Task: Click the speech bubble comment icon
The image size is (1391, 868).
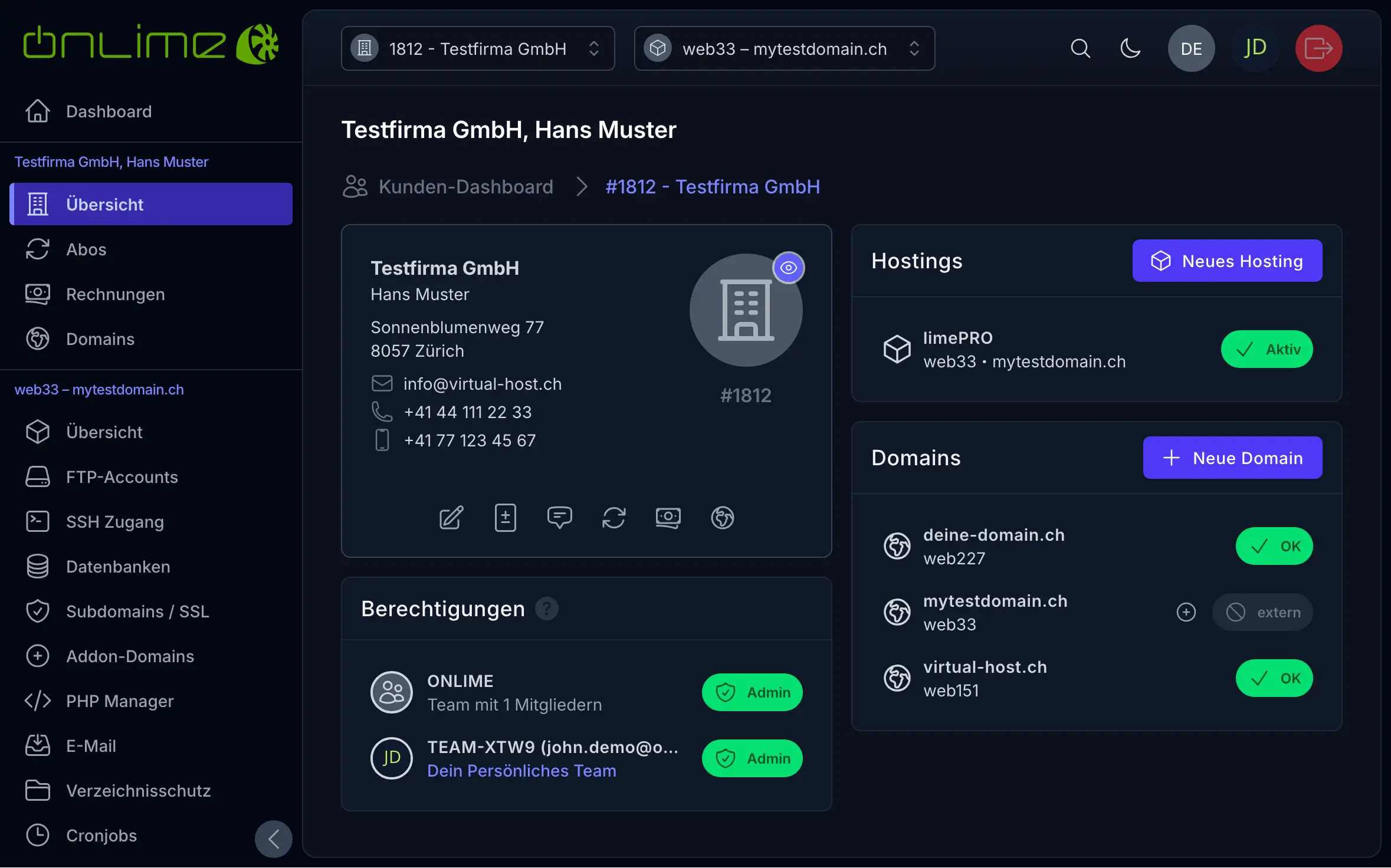Action: coord(559,518)
